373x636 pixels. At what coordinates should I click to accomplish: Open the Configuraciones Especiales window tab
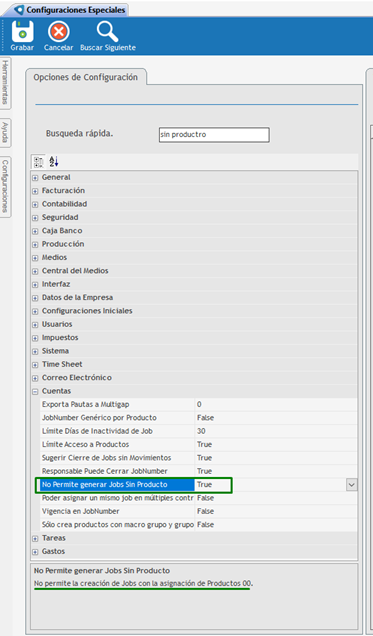coord(70,10)
